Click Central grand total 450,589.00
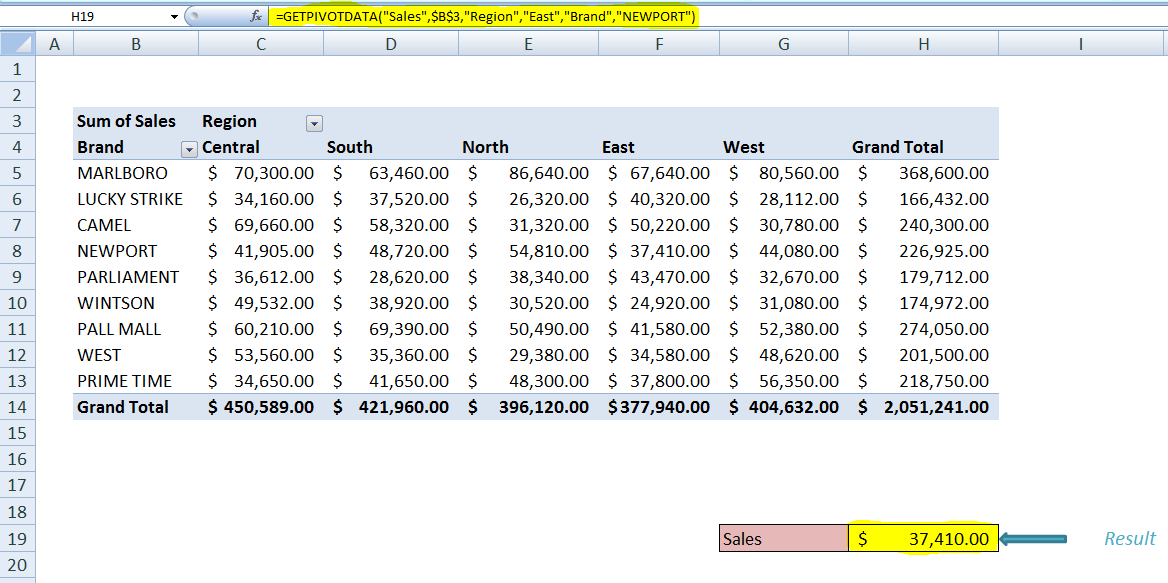 [261, 407]
